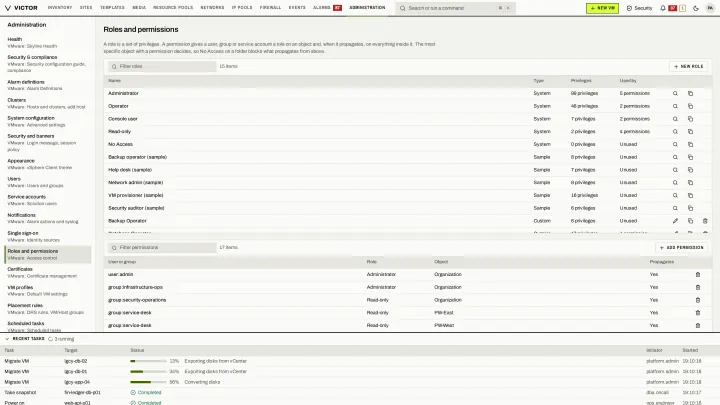Open the notifications bell

click(663, 8)
